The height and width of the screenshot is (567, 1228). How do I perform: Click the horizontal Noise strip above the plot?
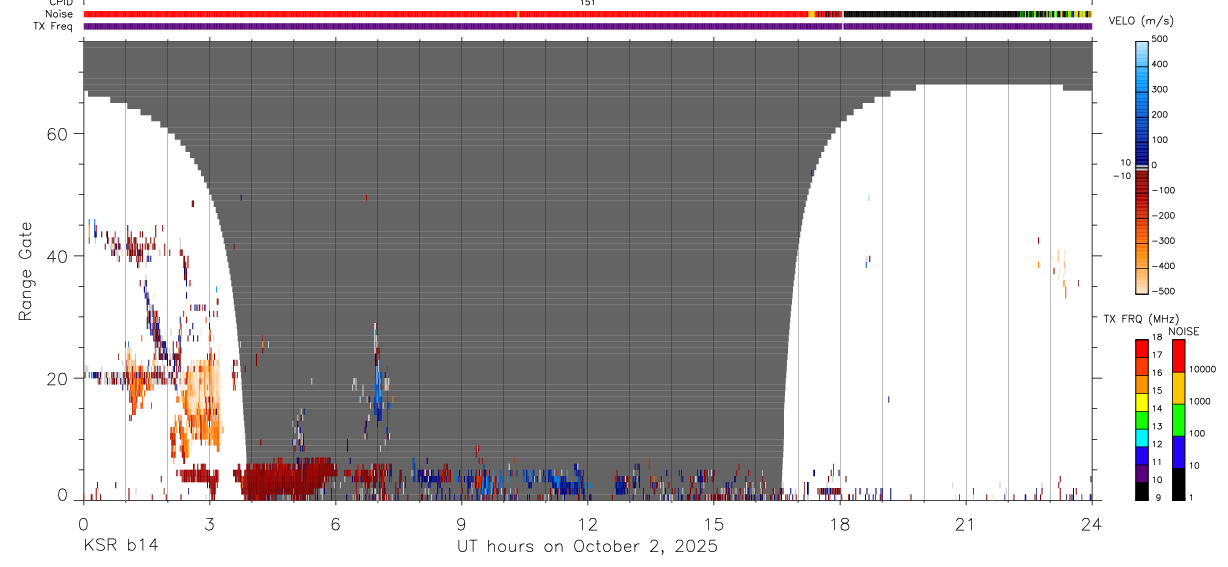587,14
